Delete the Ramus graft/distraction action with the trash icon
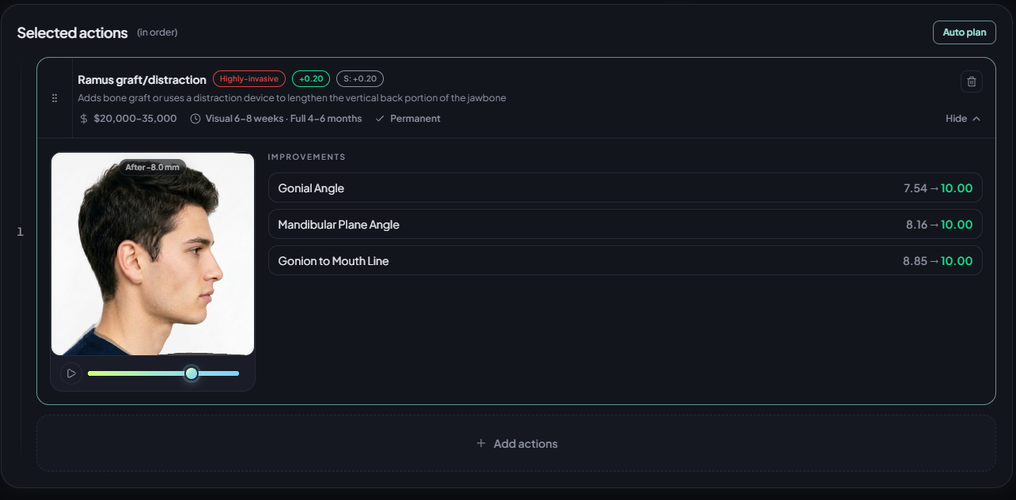Viewport: 1016px width, 500px height. tap(971, 82)
